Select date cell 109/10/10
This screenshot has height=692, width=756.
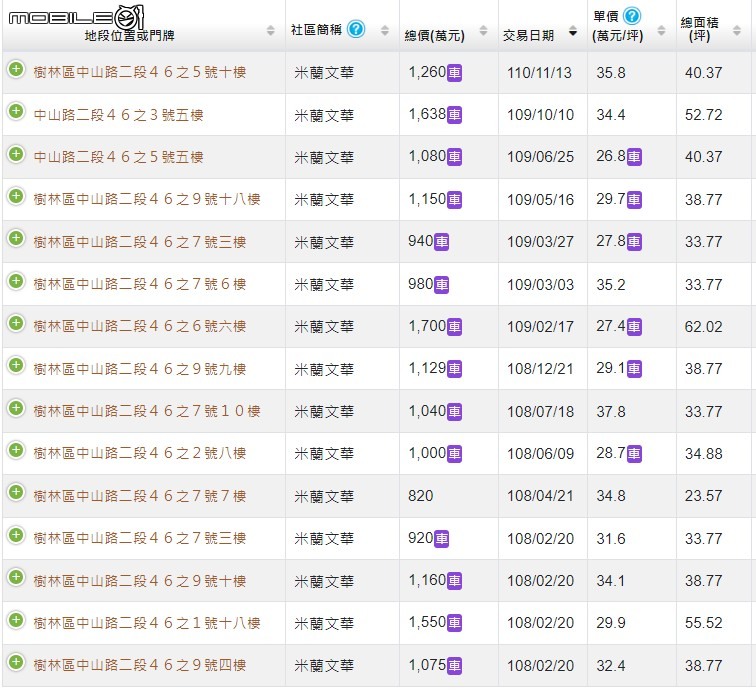pyautogui.click(x=540, y=115)
